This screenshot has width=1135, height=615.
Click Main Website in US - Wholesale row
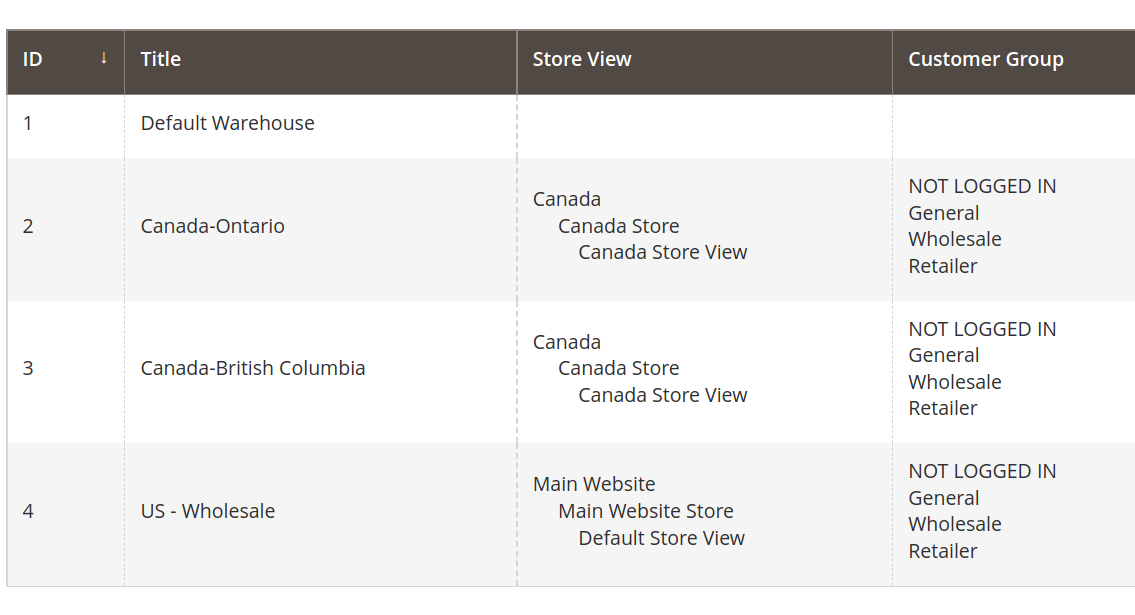[x=594, y=484]
